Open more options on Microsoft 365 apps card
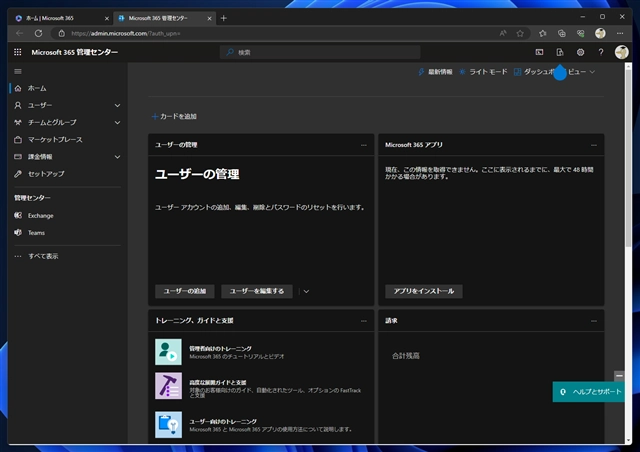This screenshot has width=640, height=452. (x=593, y=145)
